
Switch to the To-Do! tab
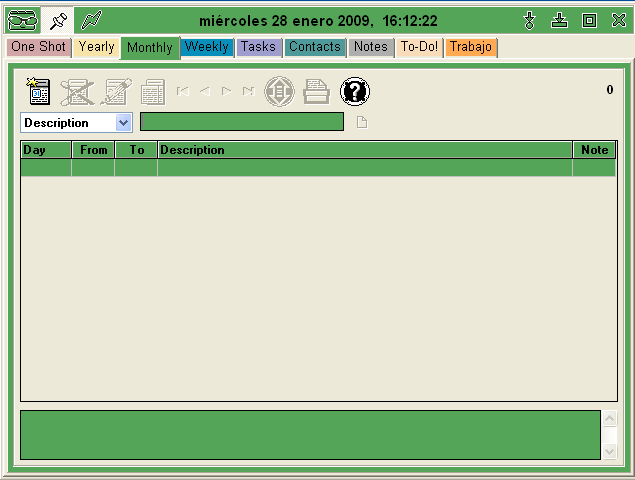coord(419,47)
